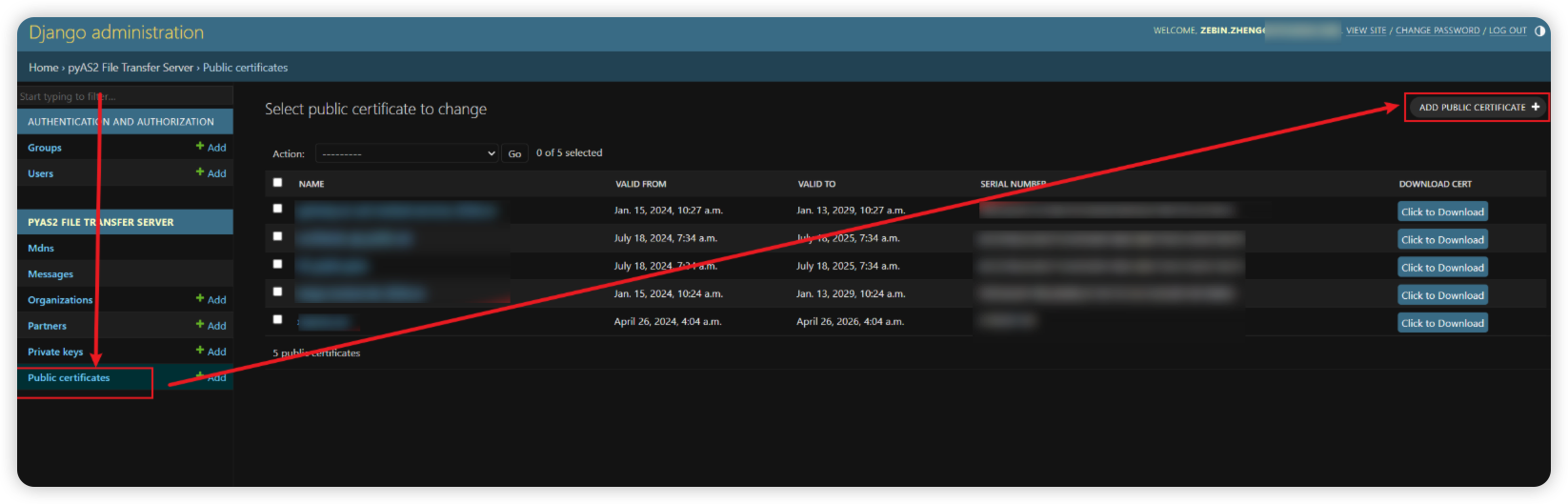Viewport: 1568px width, 504px height.
Task: Tick the select-all checkbox in table header
Action: (x=278, y=183)
